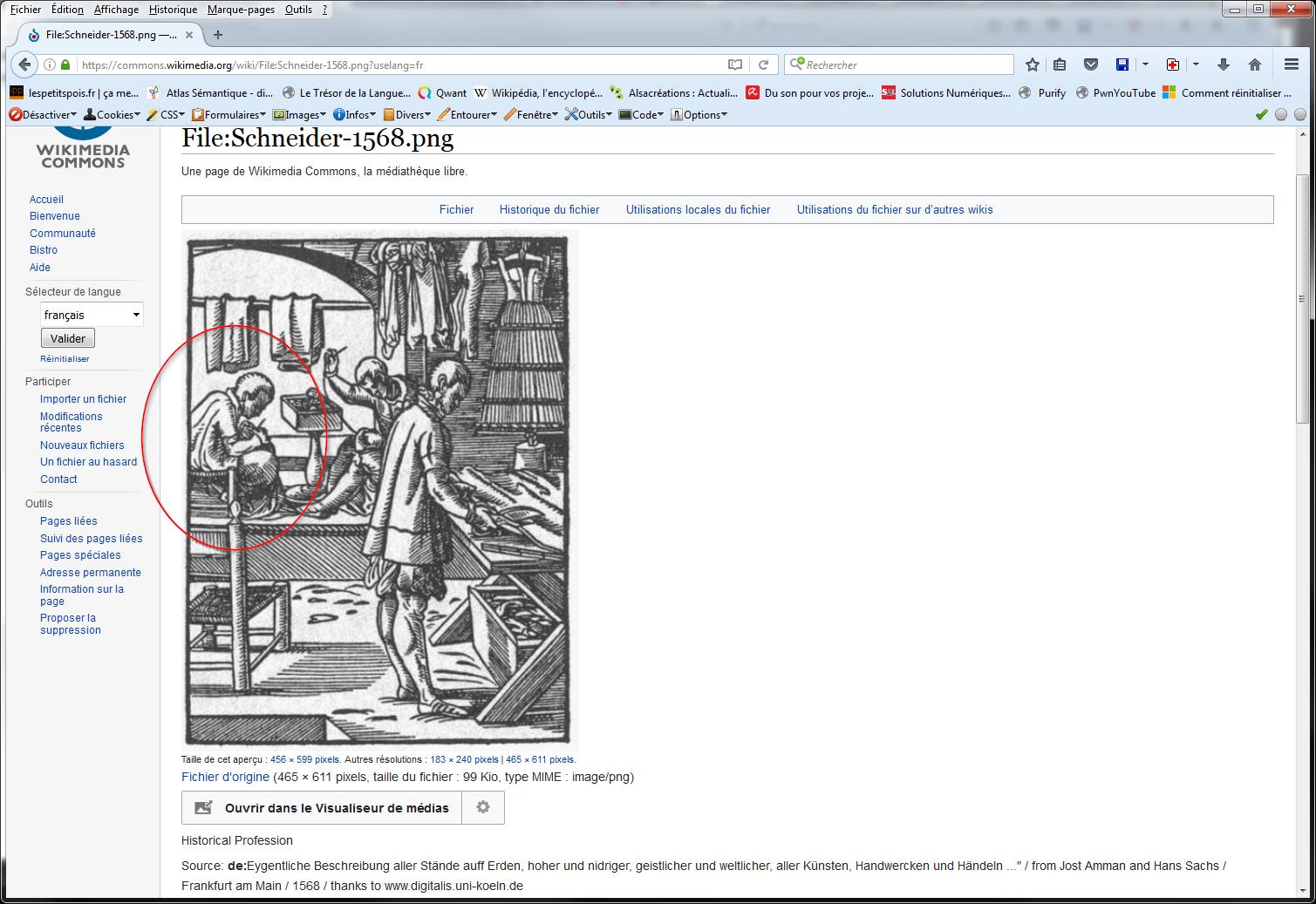This screenshot has width=1316, height=904.
Task: Expand the Cookies developer toolbar menu
Action: pyautogui.click(x=113, y=115)
